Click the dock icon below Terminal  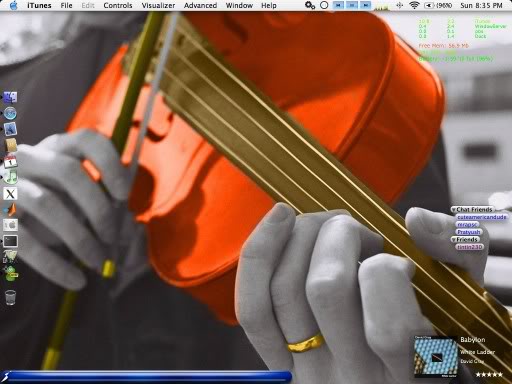[x=10, y=257]
